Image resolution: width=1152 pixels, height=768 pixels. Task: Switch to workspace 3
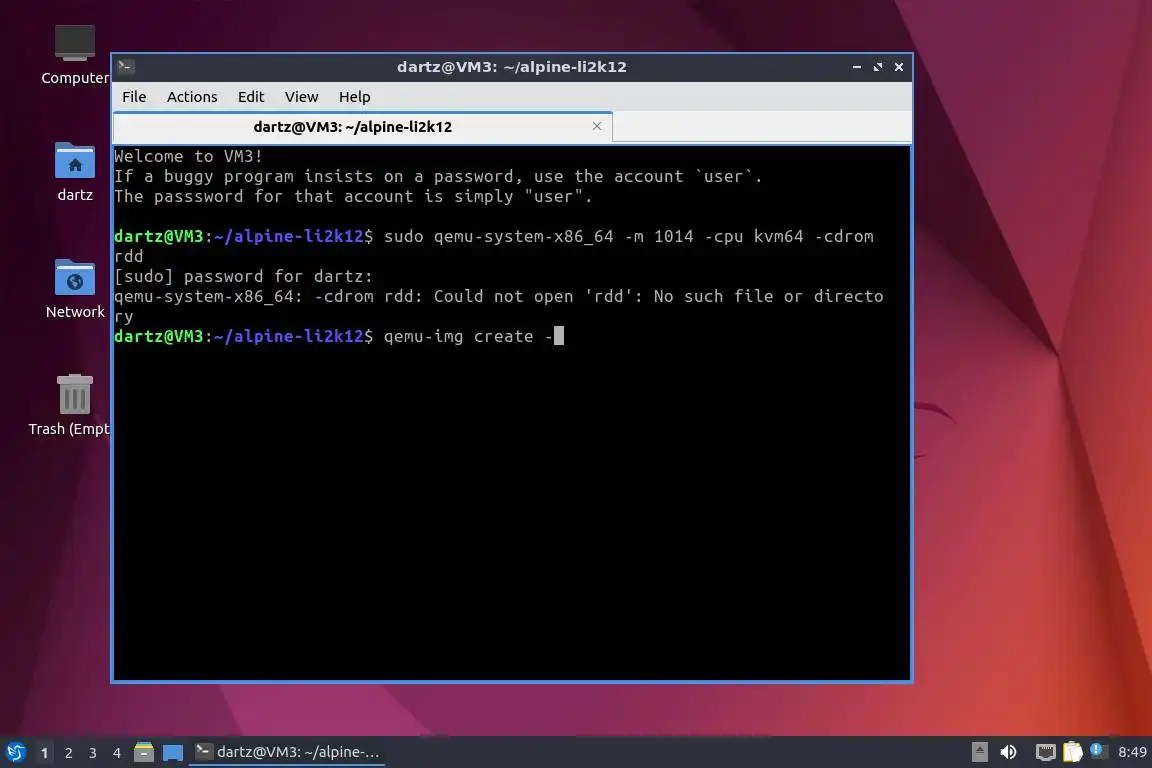point(93,753)
